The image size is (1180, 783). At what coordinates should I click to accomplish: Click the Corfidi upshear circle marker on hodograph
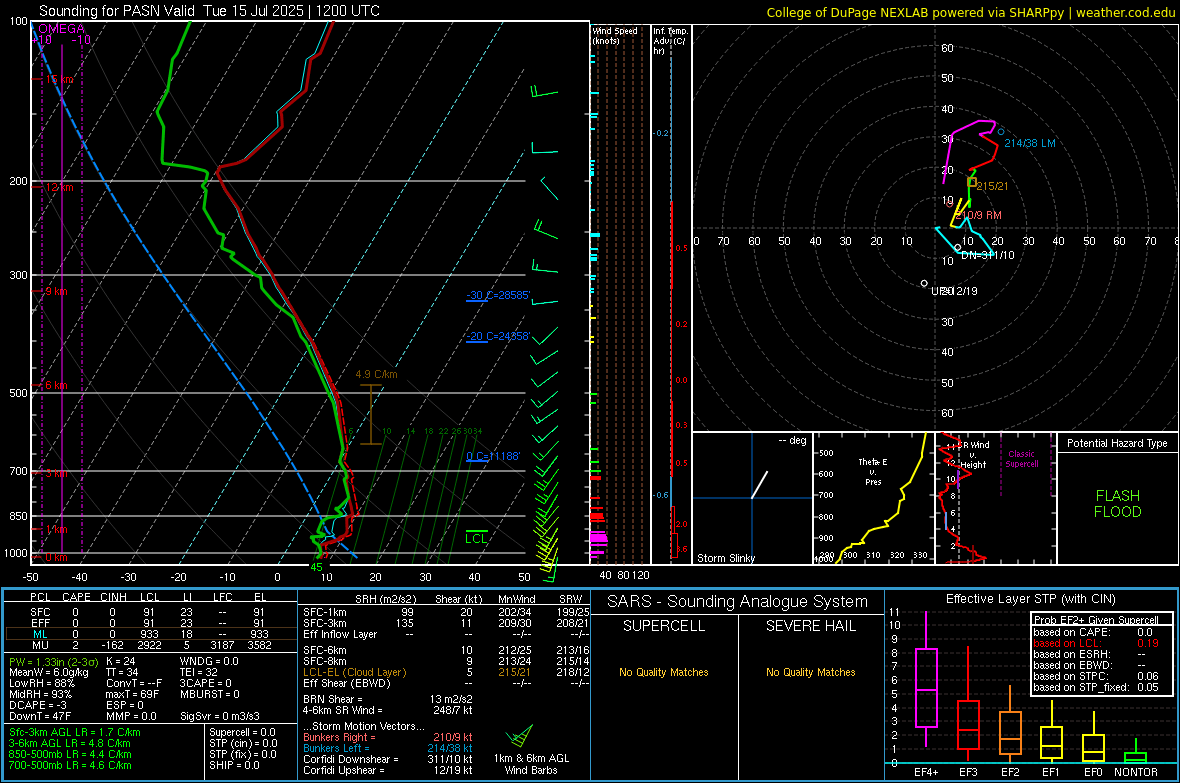(924, 283)
